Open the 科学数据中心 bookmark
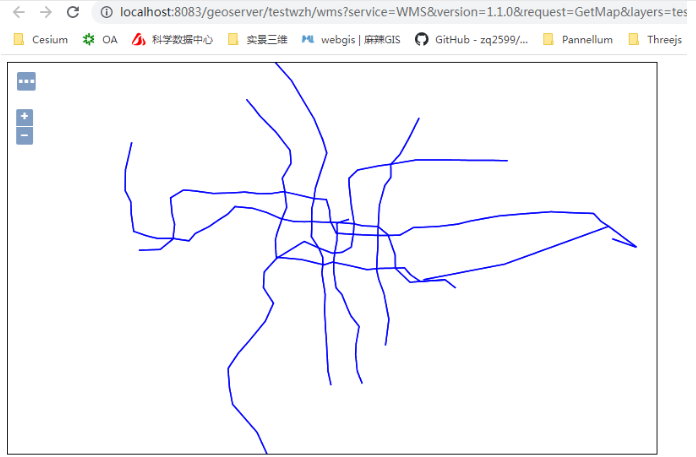The image size is (696, 457). click(x=172, y=39)
